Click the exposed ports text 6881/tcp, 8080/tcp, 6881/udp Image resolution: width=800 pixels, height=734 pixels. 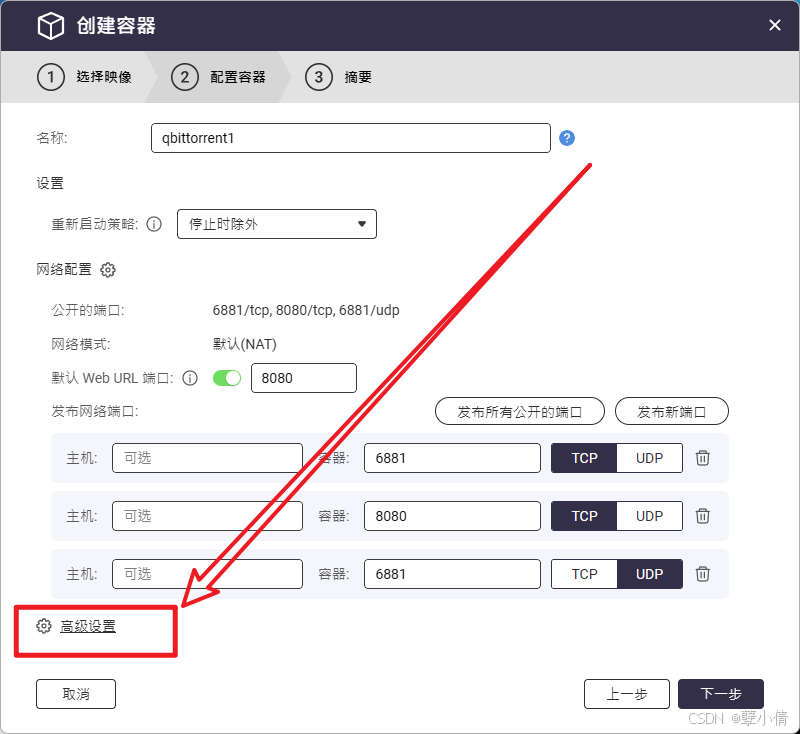click(306, 310)
